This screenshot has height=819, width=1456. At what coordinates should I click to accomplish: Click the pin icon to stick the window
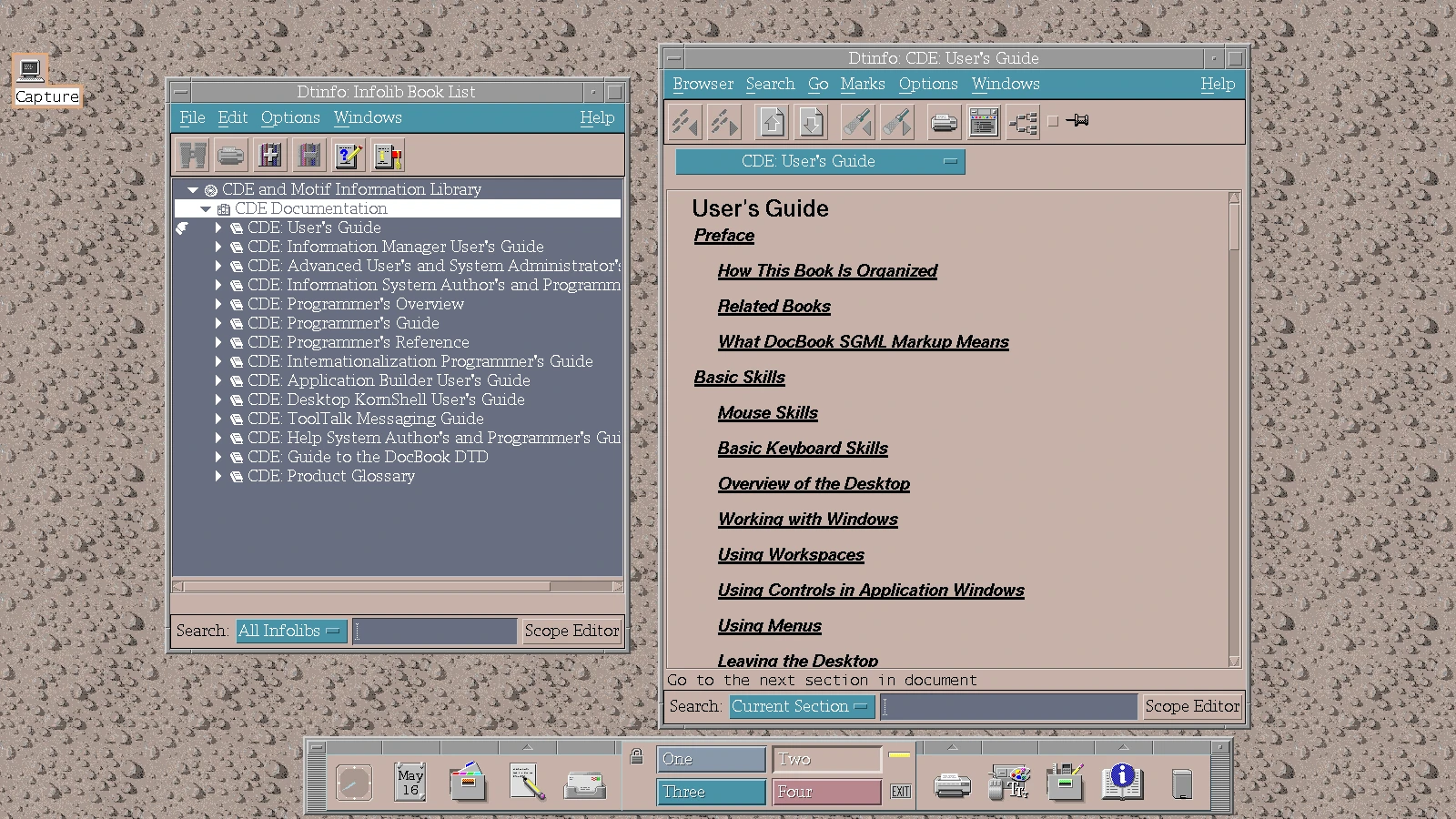click(1077, 120)
